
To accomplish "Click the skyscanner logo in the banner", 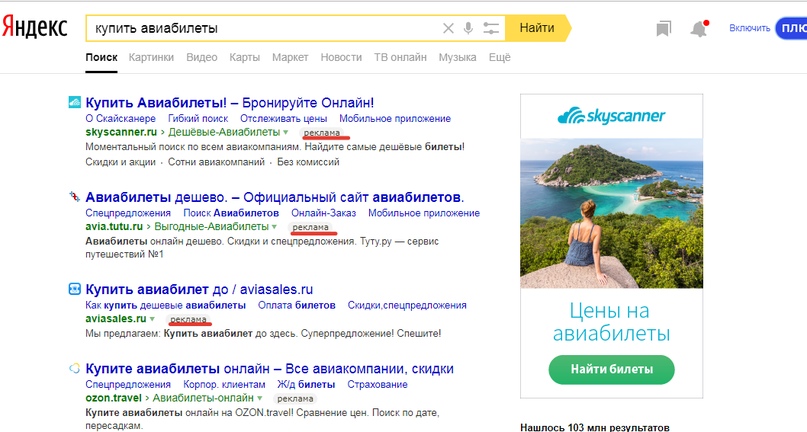I will coord(611,115).
